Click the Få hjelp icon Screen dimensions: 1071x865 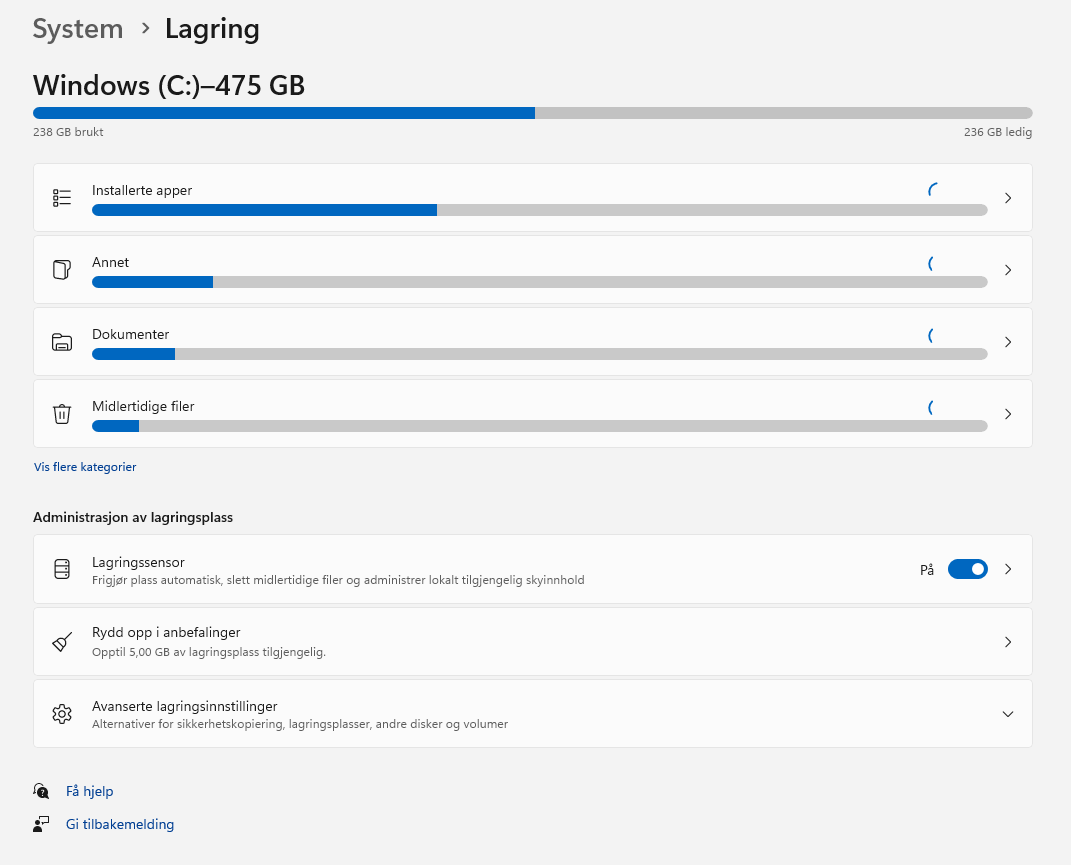41,791
